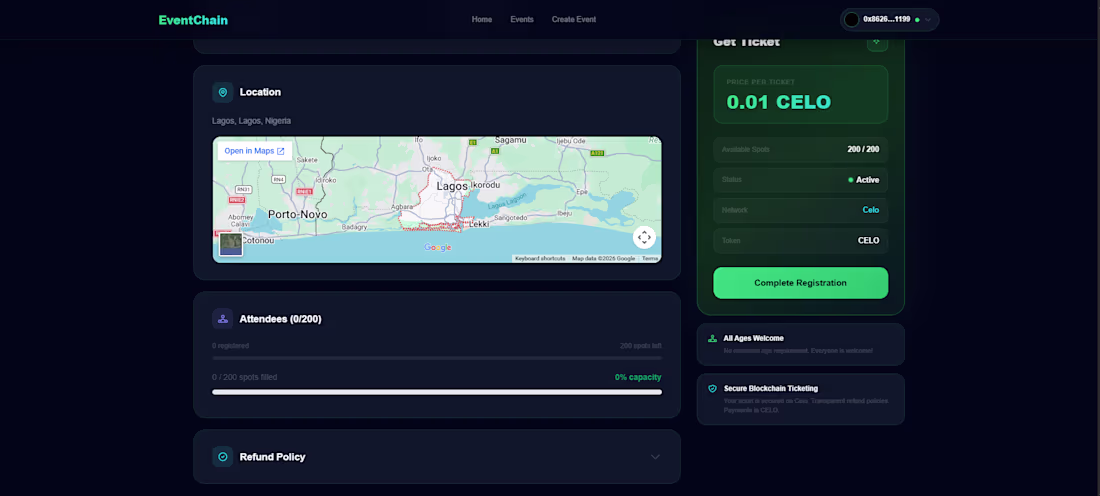Click the Attendees people icon
This screenshot has width=1100, height=496.
click(222, 319)
